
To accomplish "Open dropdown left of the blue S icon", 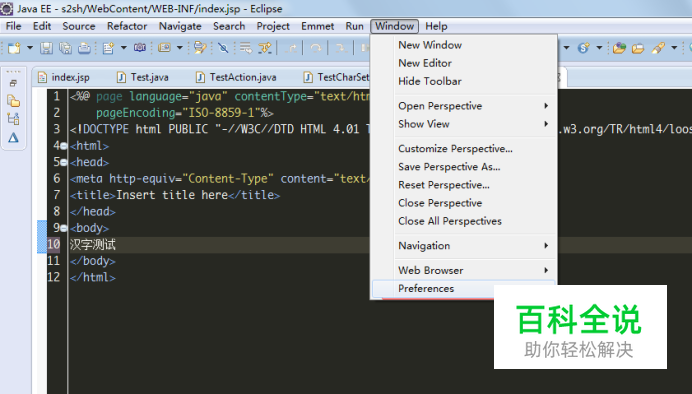I will click(566, 48).
